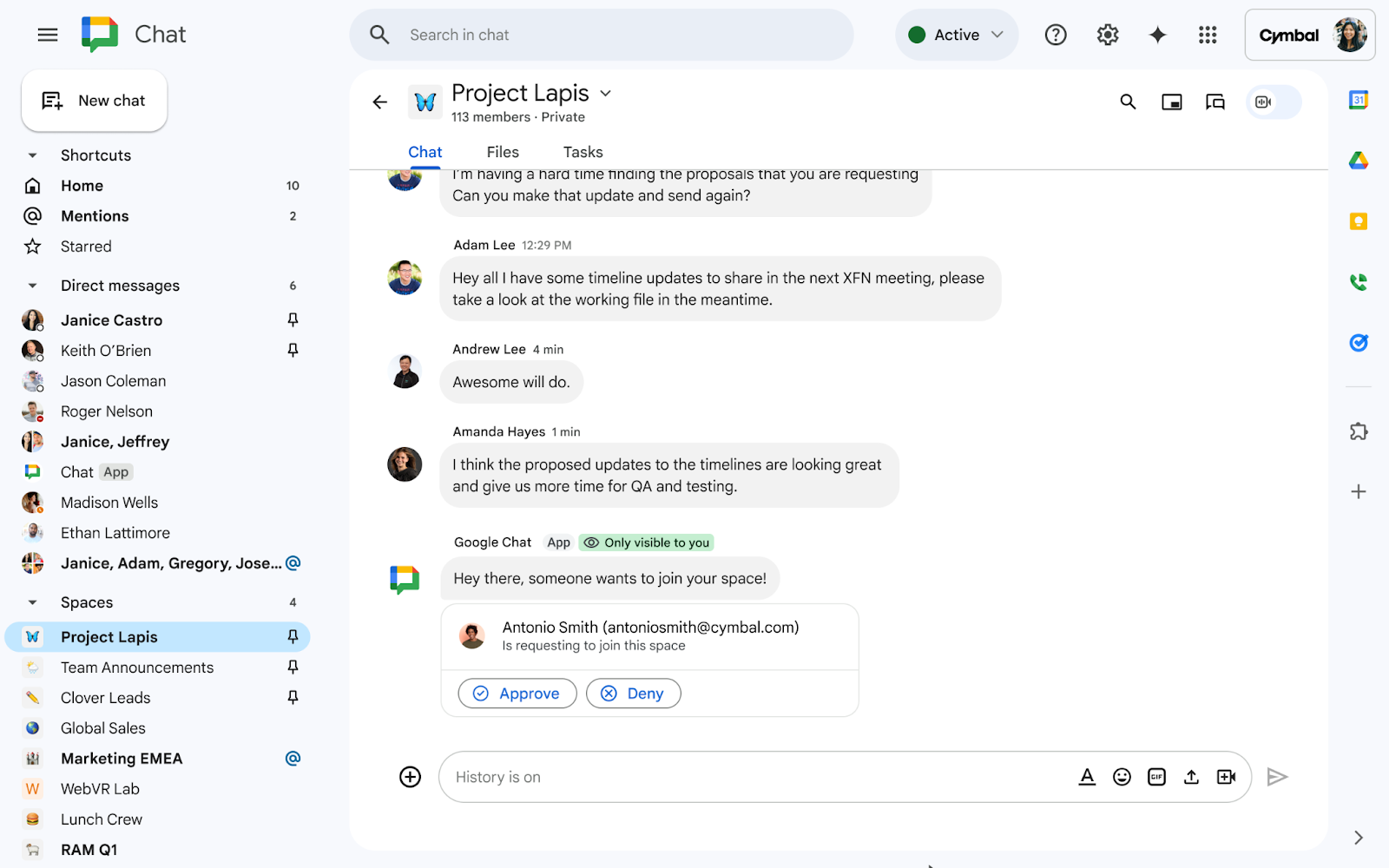Toggle pin on Team Announcements space

(293, 667)
